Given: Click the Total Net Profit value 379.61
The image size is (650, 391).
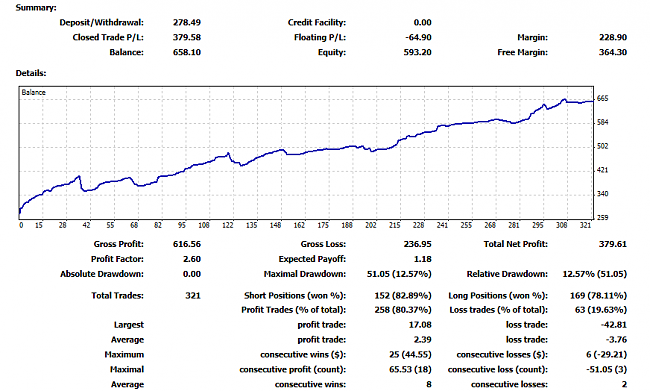Looking at the screenshot, I should [613, 244].
